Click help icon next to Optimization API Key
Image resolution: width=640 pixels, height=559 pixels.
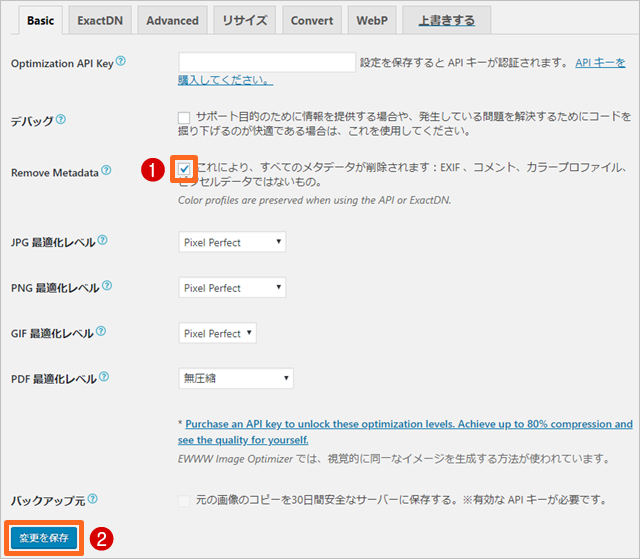(x=121, y=62)
